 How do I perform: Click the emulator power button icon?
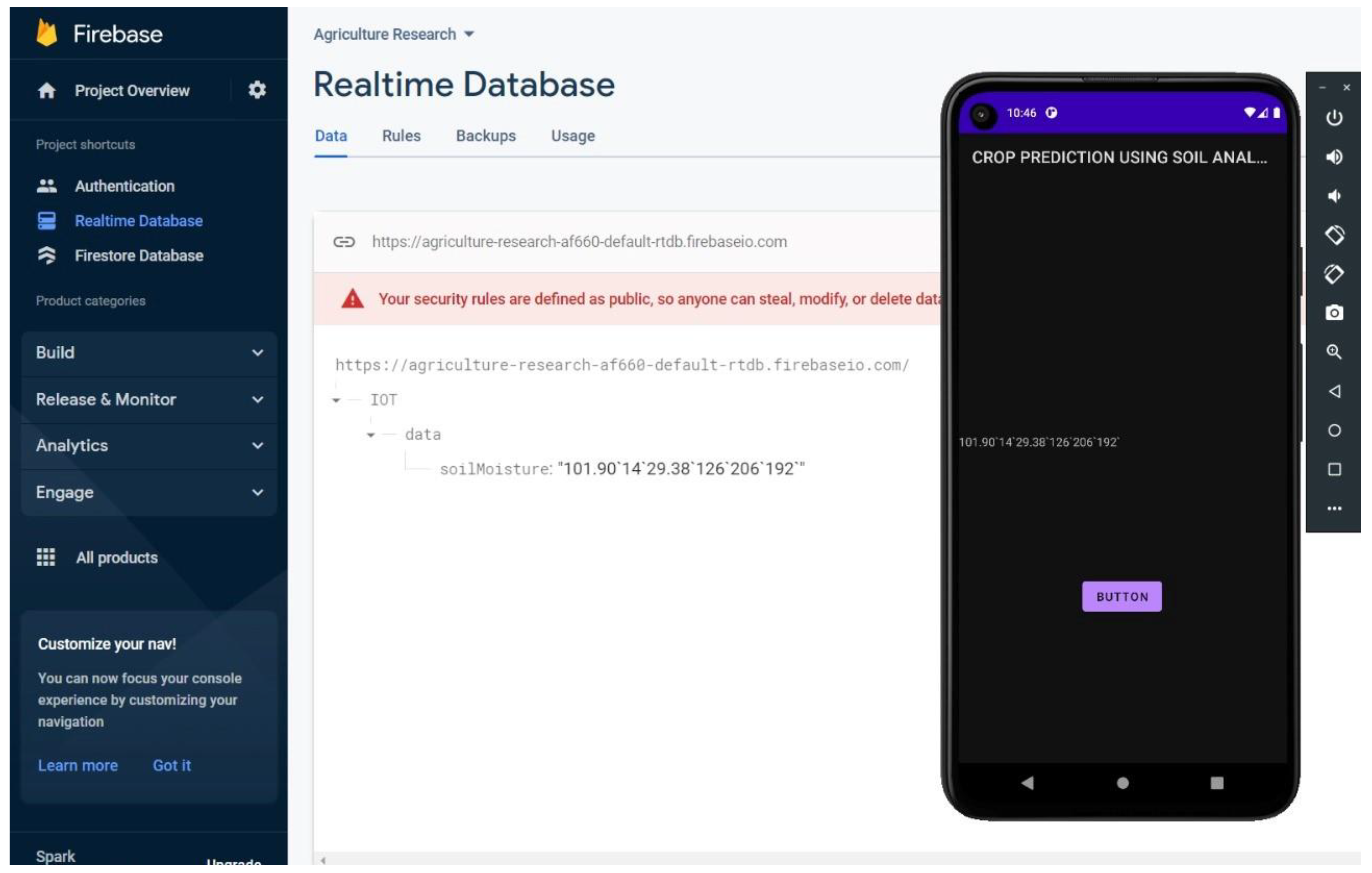1334,118
